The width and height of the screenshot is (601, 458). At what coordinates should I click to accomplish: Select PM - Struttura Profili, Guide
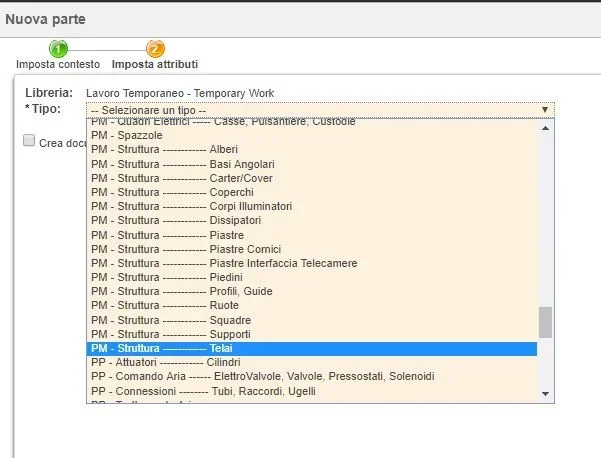click(312, 291)
